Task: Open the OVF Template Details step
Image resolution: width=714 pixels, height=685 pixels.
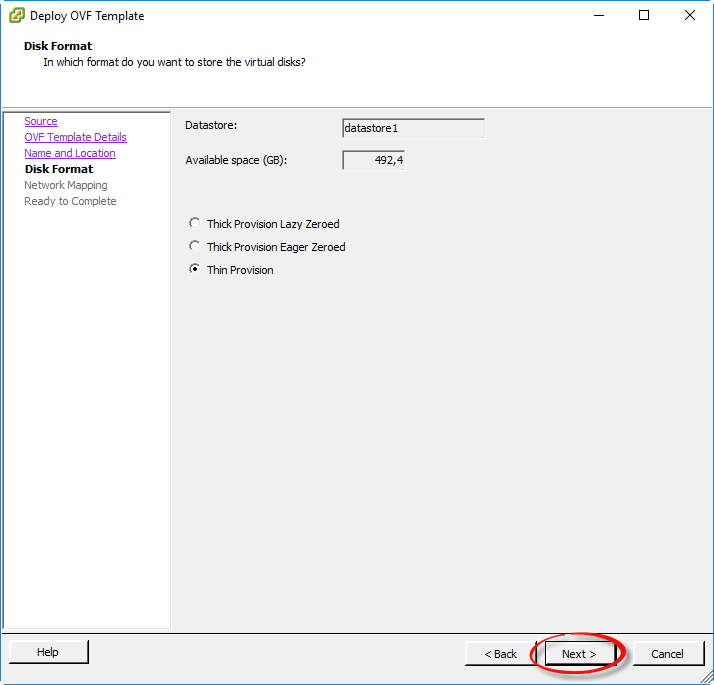Action: (x=75, y=137)
